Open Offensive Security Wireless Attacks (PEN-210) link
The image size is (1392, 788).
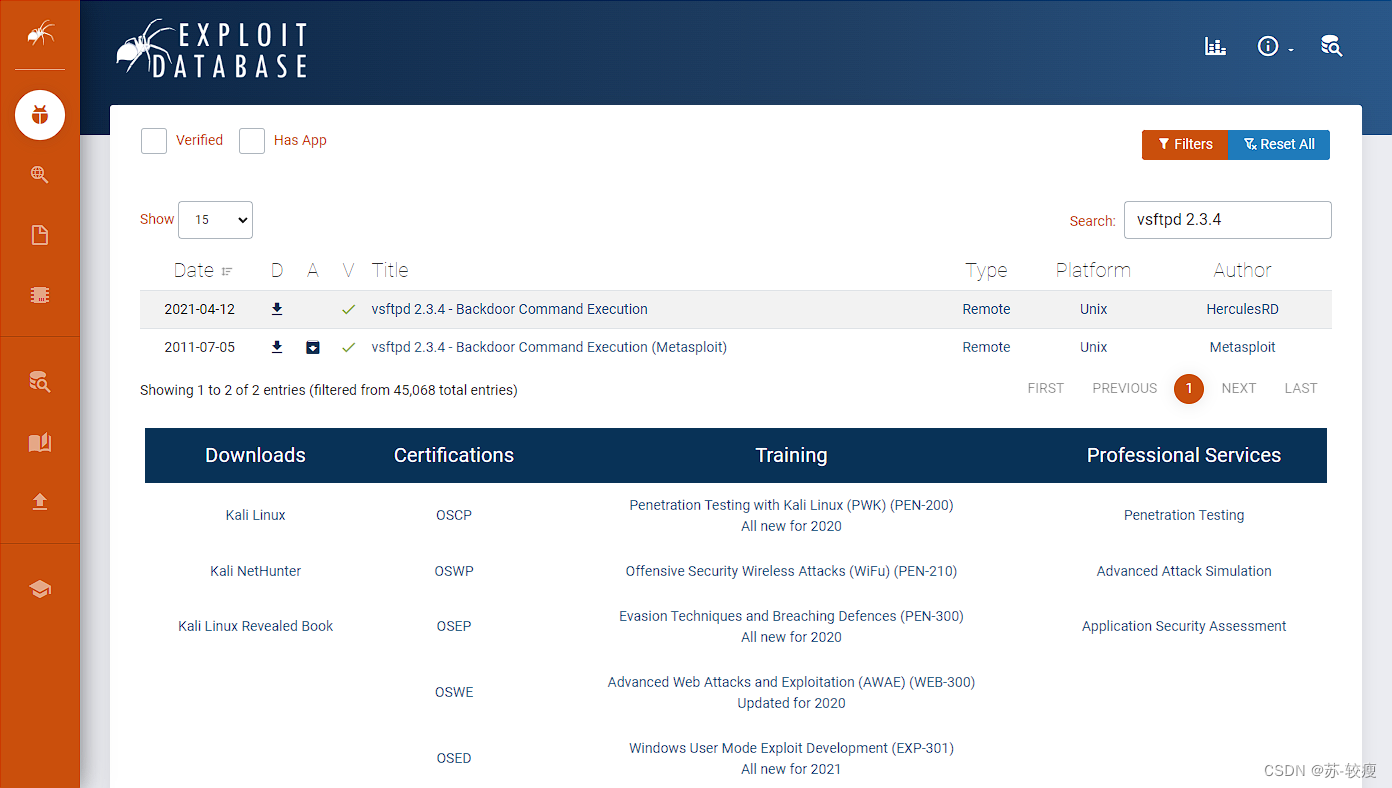791,571
